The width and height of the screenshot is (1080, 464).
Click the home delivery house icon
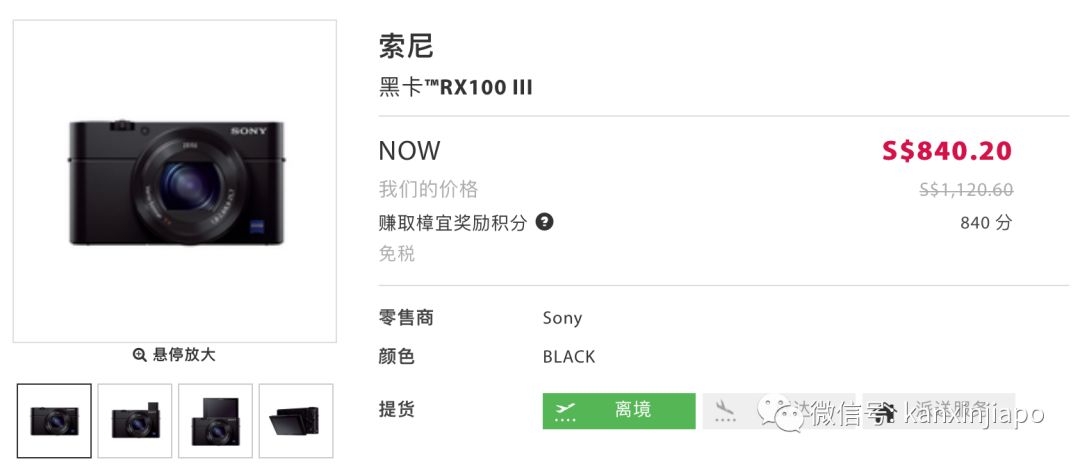tap(886, 410)
